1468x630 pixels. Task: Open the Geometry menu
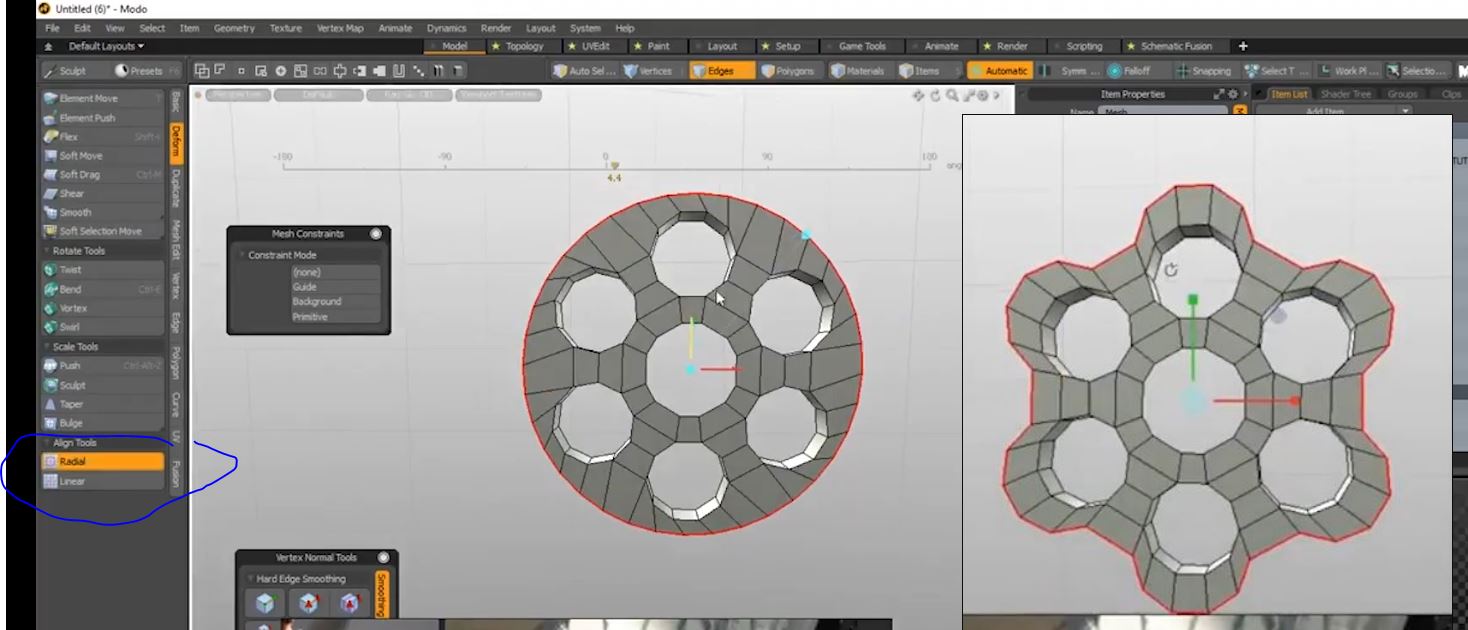pyautogui.click(x=234, y=28)
